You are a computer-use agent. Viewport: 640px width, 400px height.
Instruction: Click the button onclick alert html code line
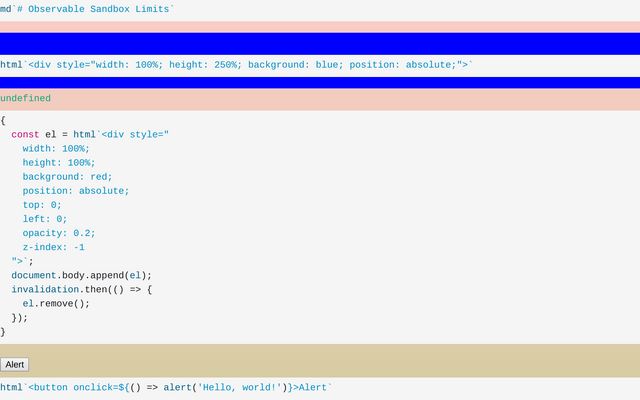[166, 387]
